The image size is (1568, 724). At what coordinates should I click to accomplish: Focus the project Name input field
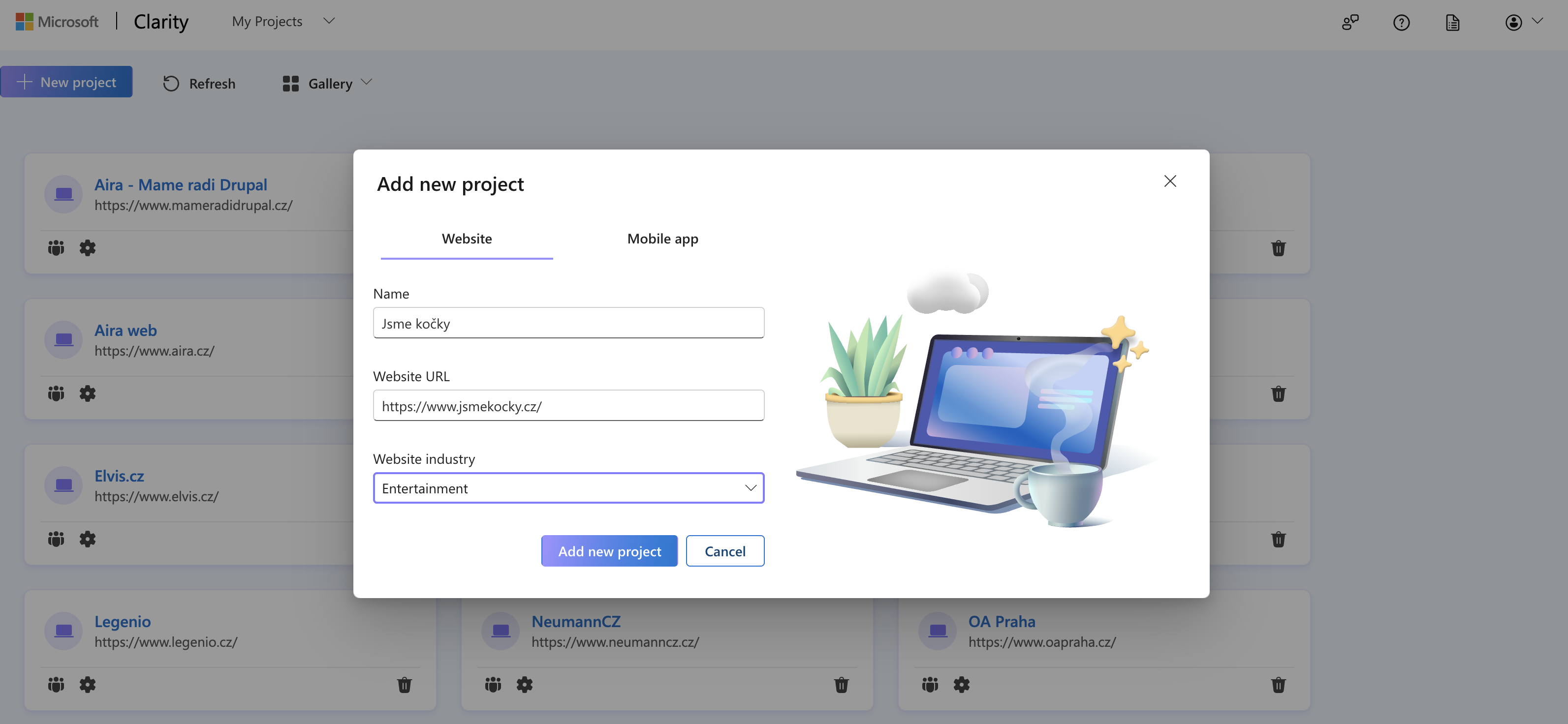click(x=568, y=323)
